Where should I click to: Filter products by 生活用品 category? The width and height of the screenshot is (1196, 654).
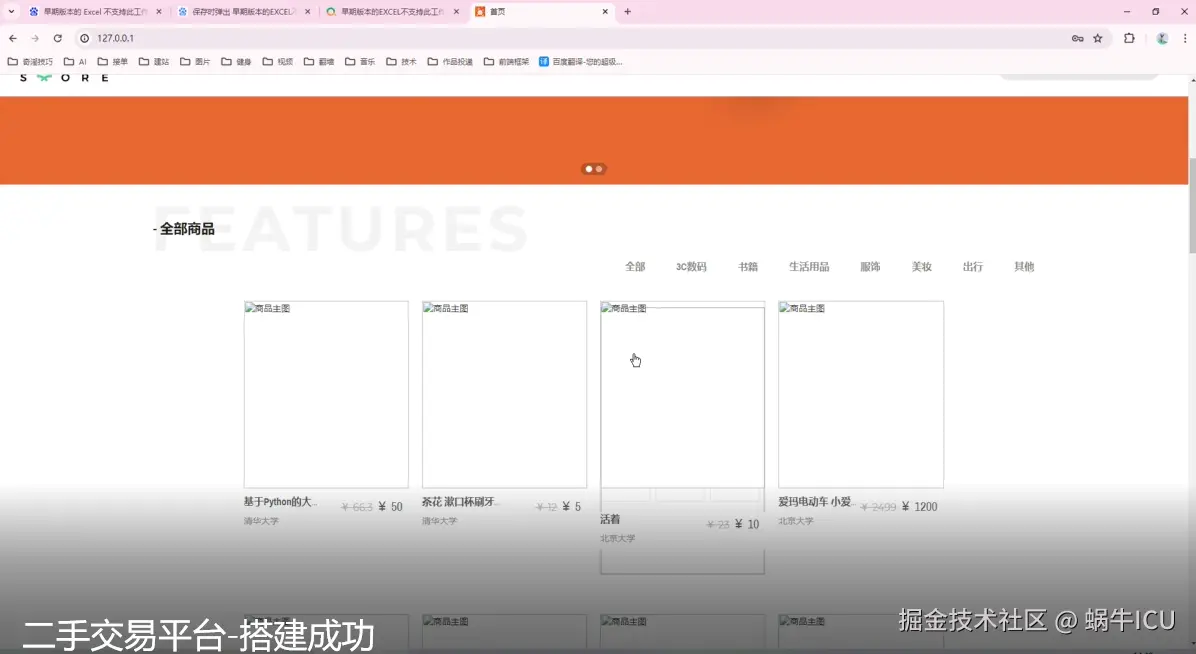point(809,266)
